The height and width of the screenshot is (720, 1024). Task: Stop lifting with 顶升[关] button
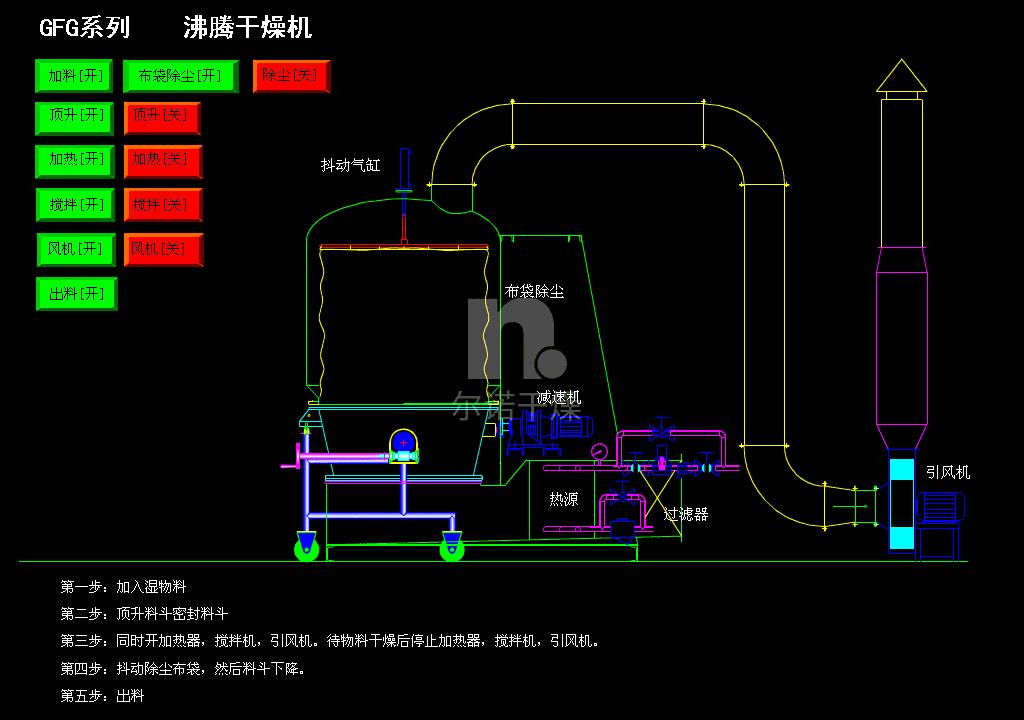162,118
